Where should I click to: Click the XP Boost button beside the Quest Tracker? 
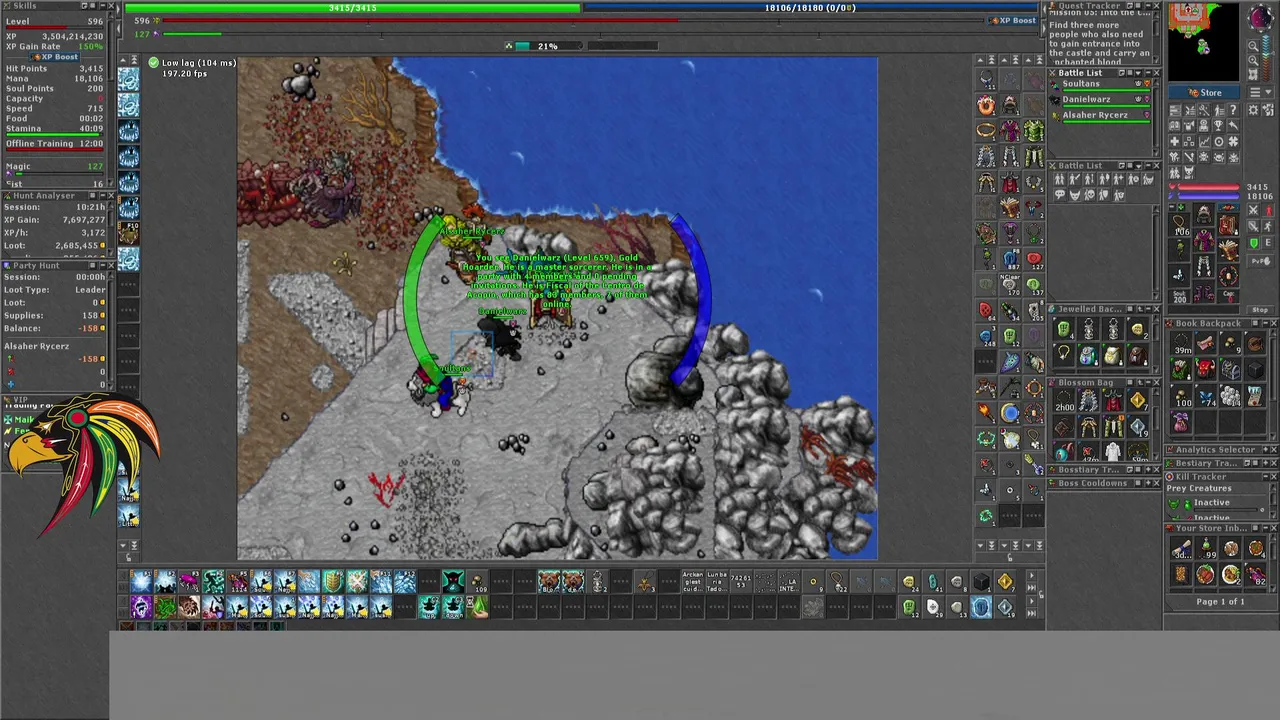(1014, 20)
